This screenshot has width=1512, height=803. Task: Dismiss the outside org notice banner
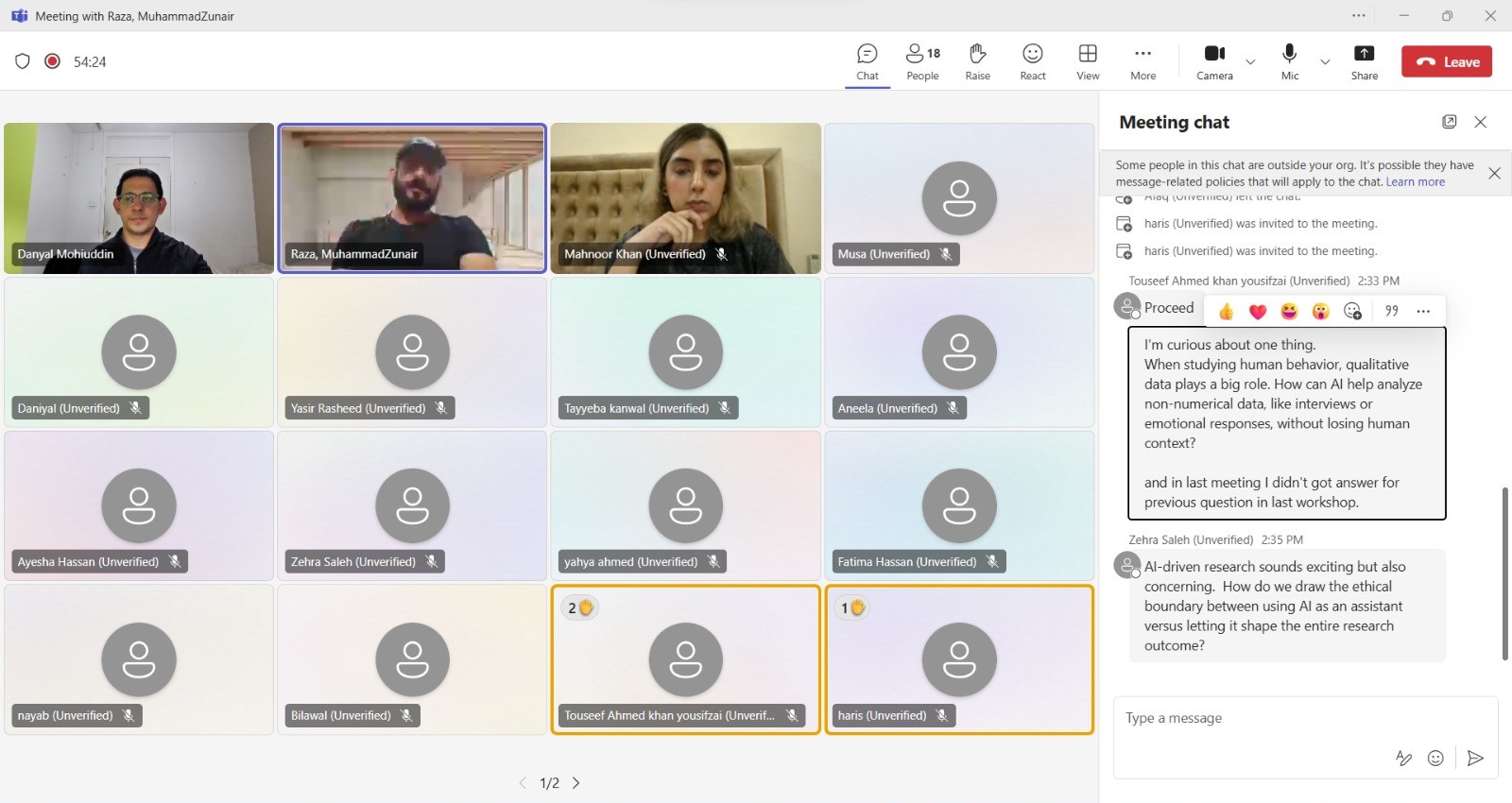1494,173
